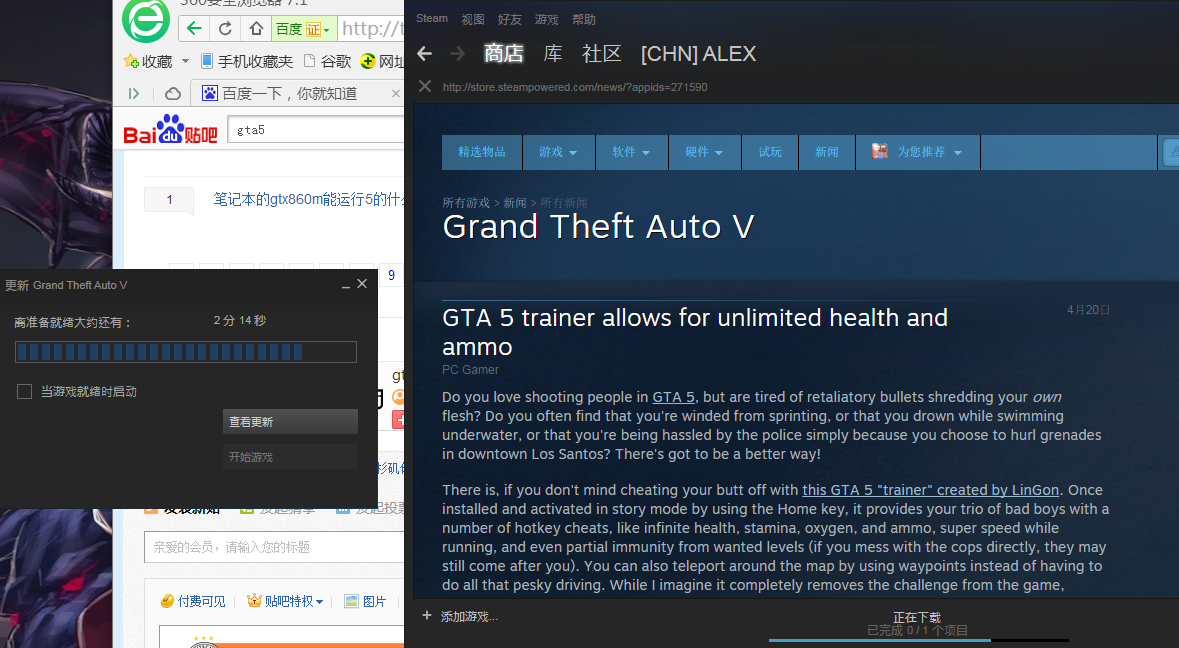Expand the store 游戏 dropdown
Screen dimensions: 1179x648
tap(558, 152)
